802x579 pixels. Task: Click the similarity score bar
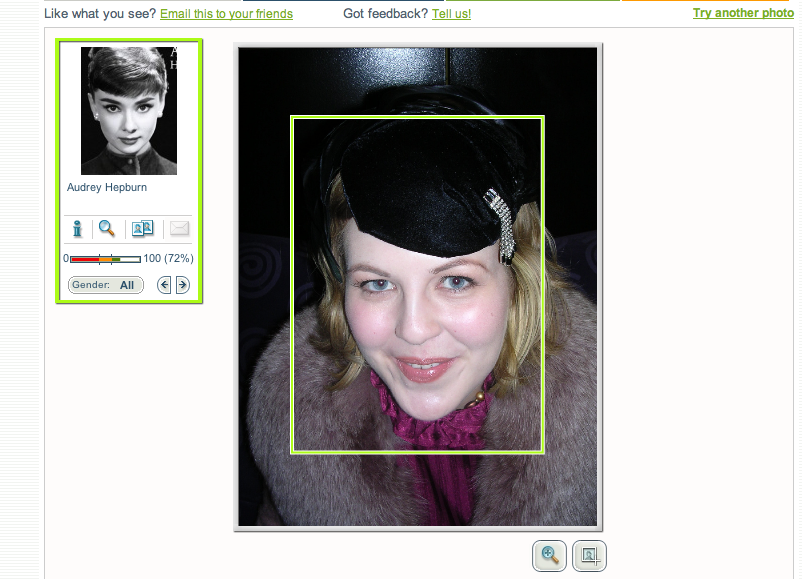click(x=105, y=259)
